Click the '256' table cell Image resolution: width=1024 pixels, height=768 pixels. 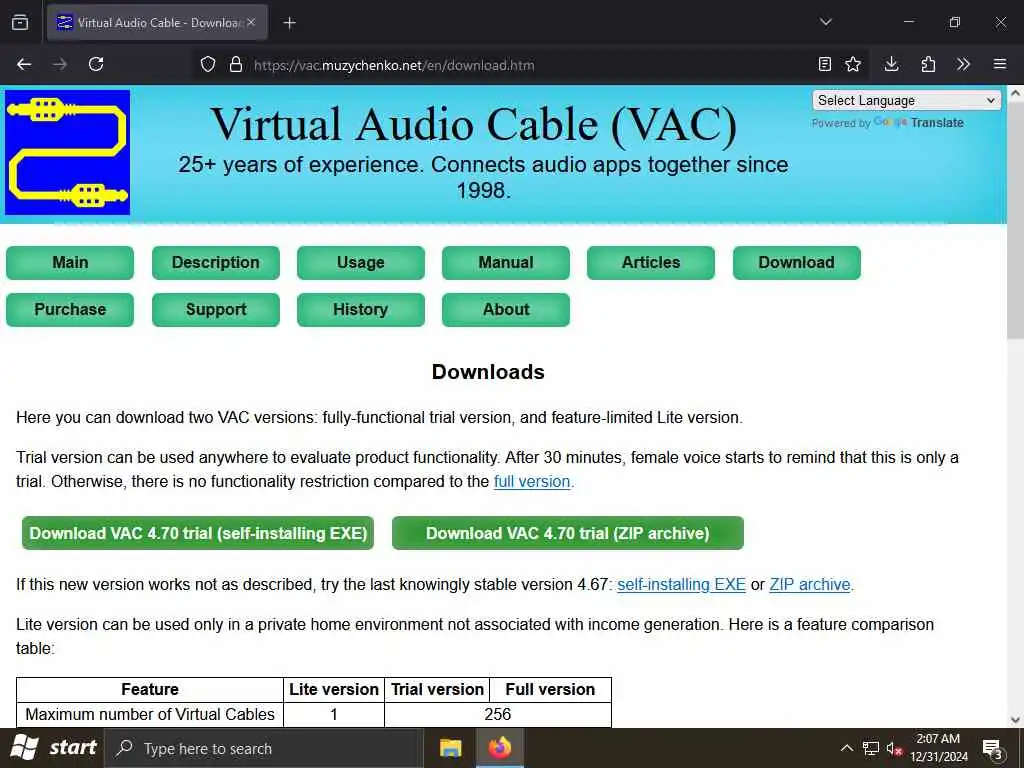tap(498, 714)
